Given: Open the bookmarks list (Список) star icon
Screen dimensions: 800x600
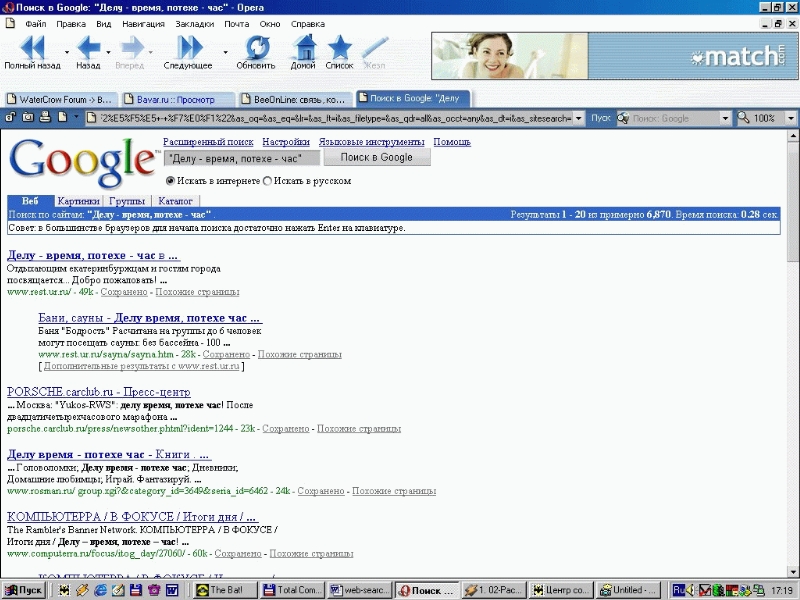Looking at the screenshot, I should [339, 48].
